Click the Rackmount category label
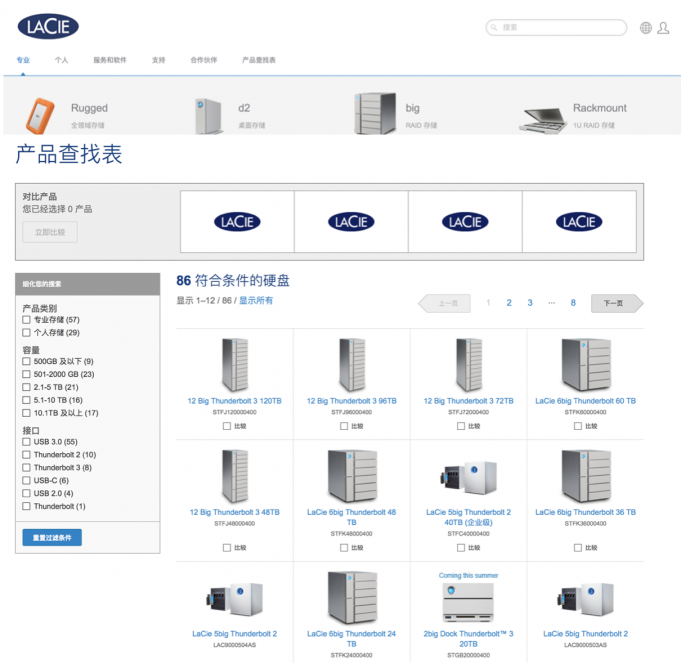The height and width of the screenshot is (664, 690). pyautogui.click(x=600, y=108)
